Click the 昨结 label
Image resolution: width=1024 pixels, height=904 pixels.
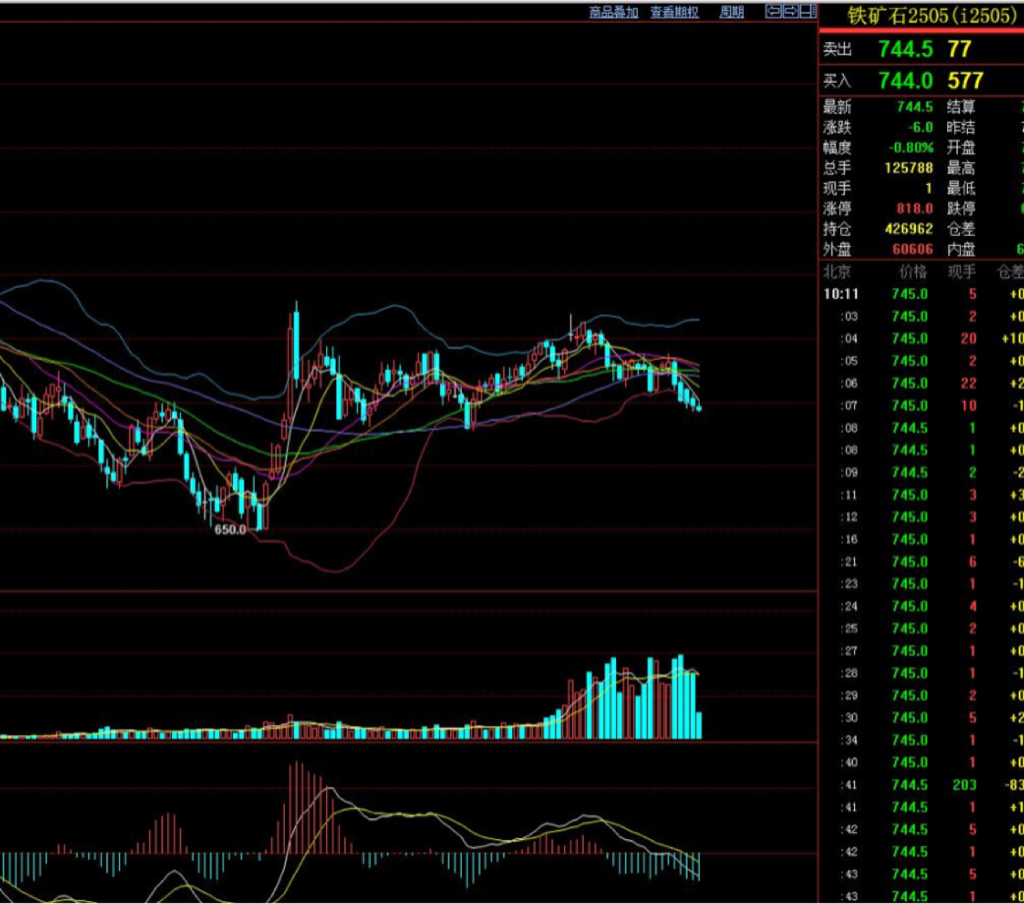click(x=961, y=127)
